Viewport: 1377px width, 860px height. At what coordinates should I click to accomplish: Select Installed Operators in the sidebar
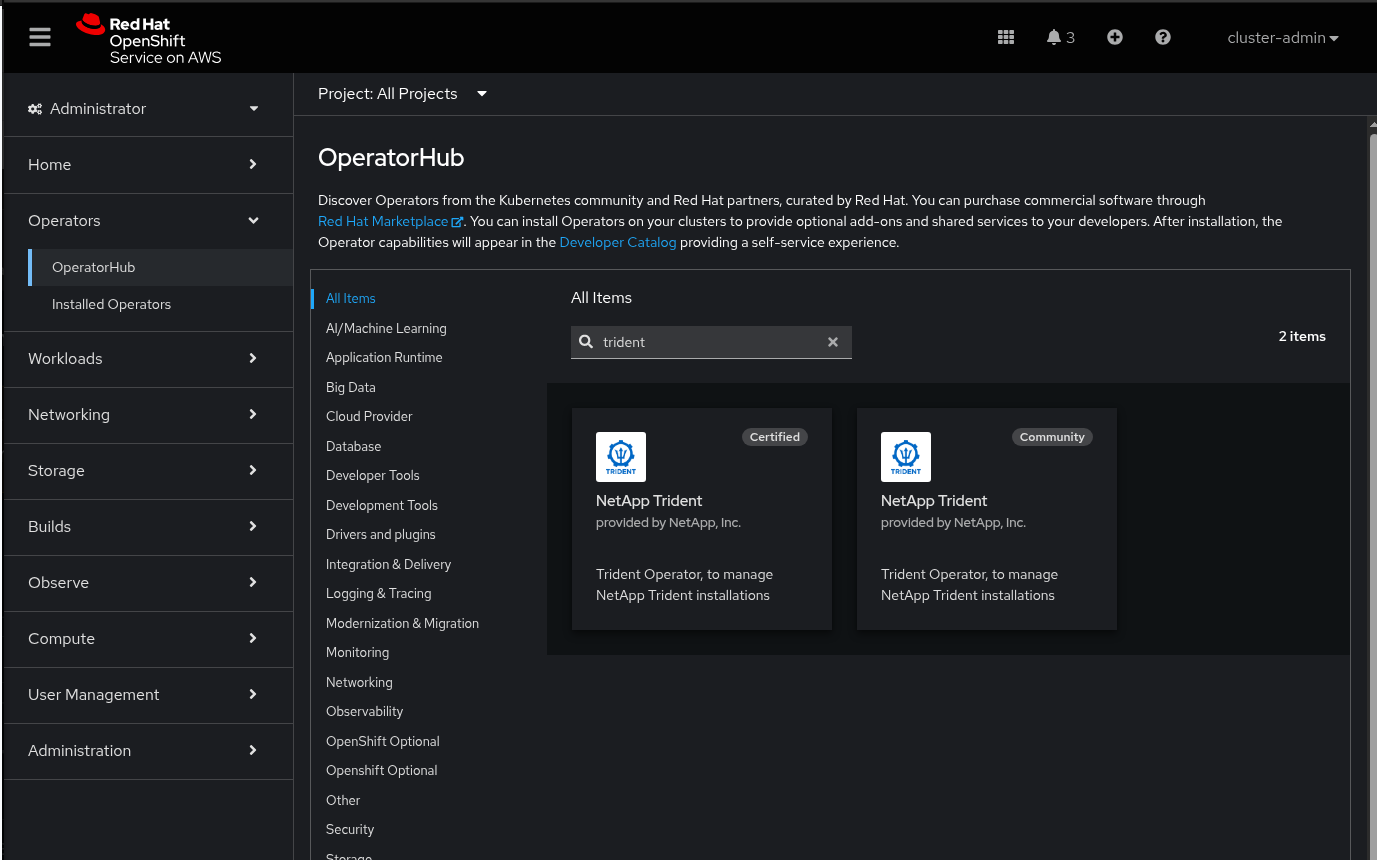(x=111, y=305)
